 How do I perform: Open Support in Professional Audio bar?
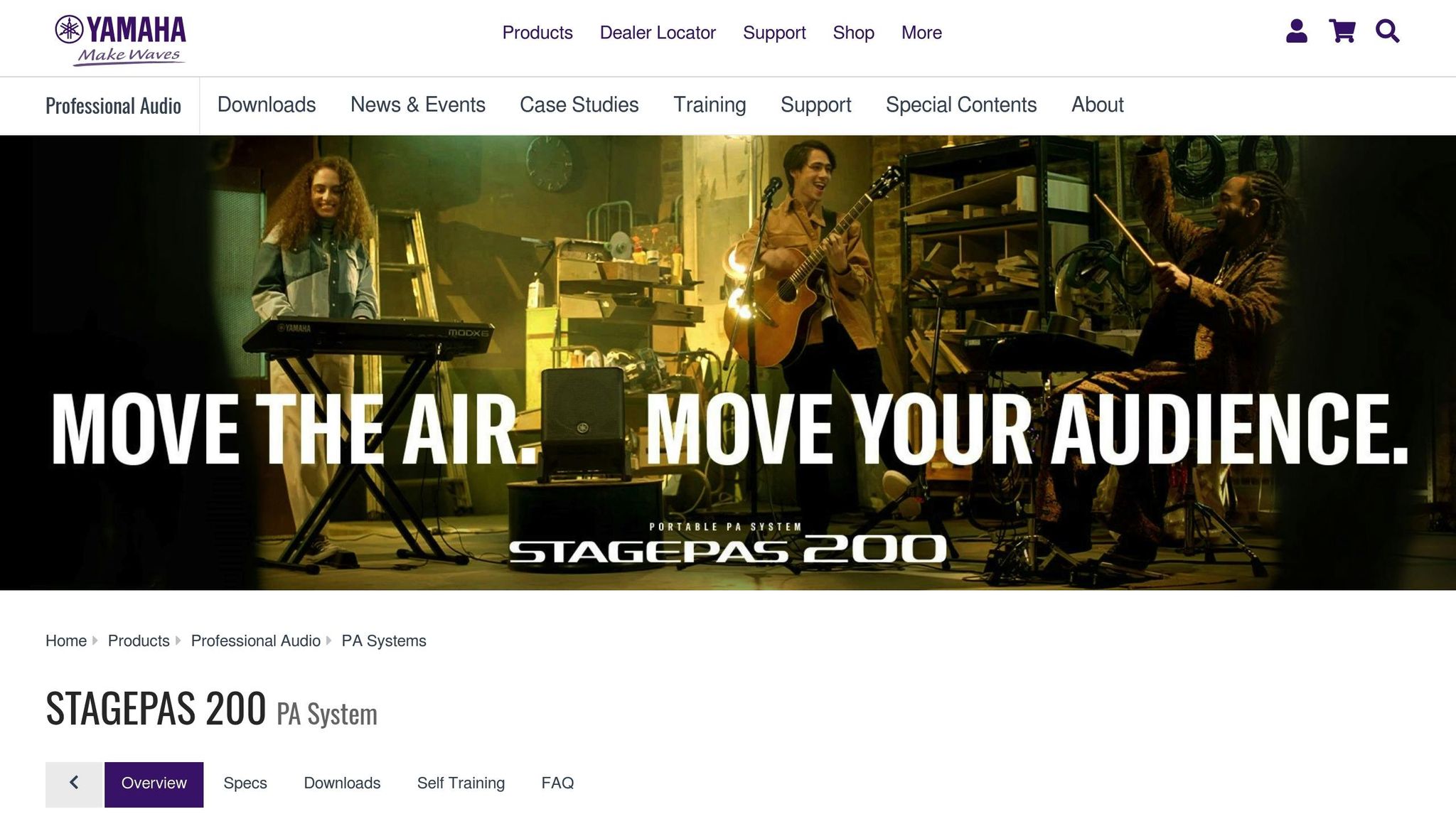(x=815, y=105)
